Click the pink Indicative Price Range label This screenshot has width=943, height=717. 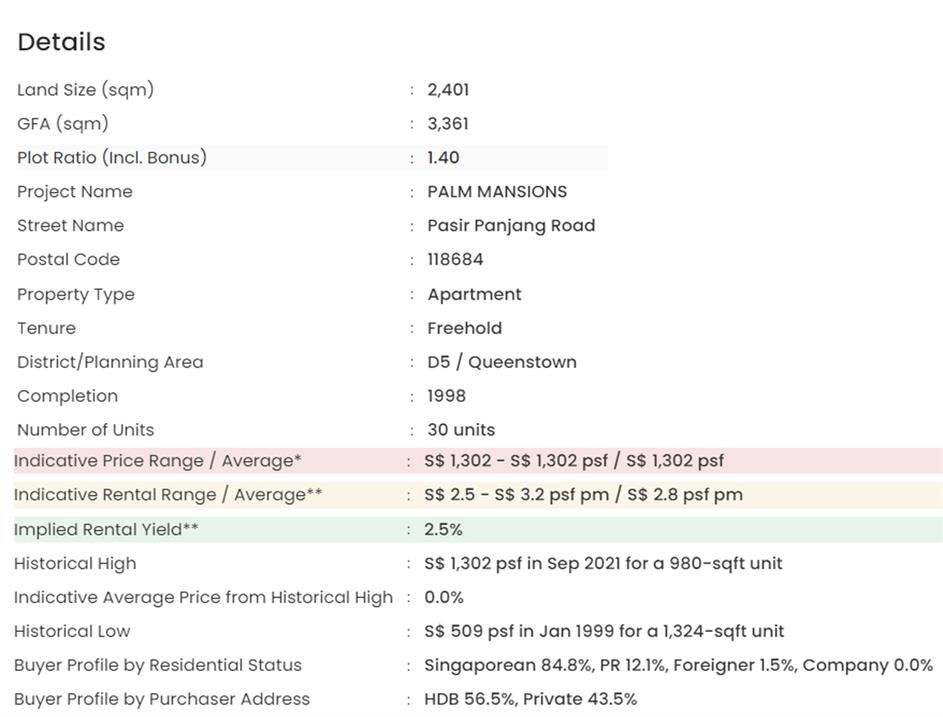(157, 461)
